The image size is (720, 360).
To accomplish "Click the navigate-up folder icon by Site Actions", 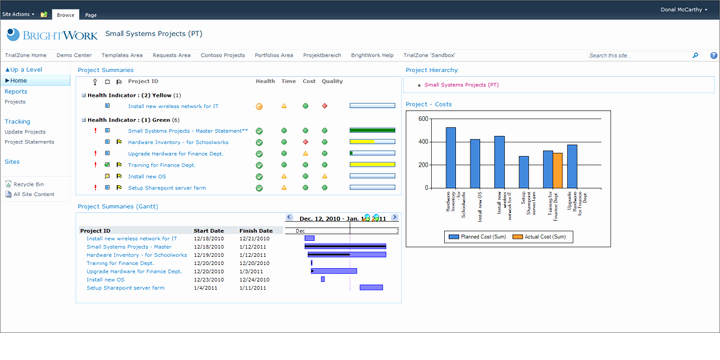I will (x=44, y=15).
